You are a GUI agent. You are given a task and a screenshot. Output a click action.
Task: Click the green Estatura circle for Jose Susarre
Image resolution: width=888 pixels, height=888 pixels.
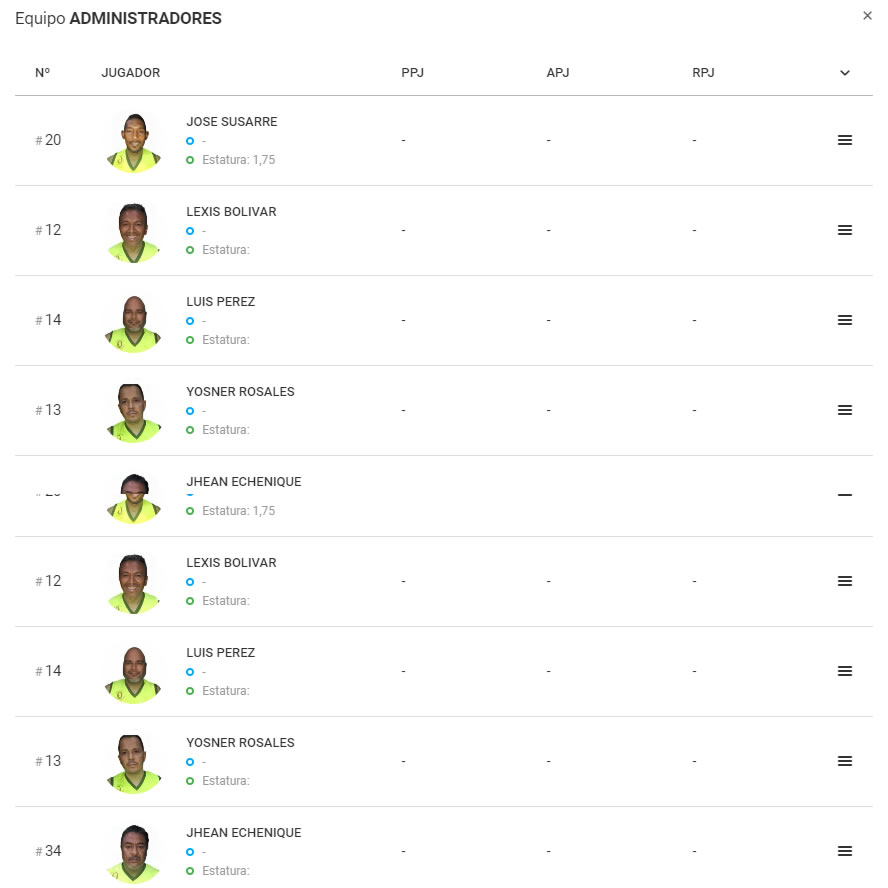pyautogui.click(x=190, y=160)
